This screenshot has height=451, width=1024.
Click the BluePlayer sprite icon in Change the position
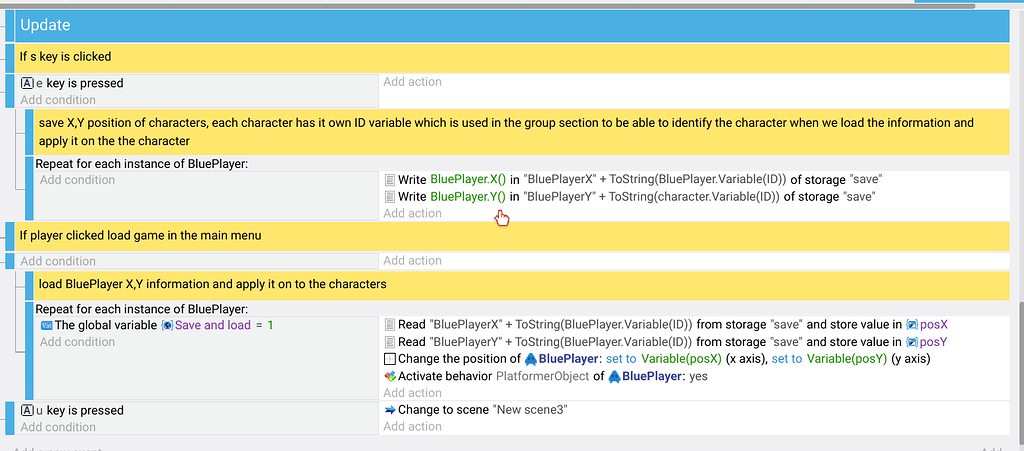pyautogui.click(x=531, y=359)
